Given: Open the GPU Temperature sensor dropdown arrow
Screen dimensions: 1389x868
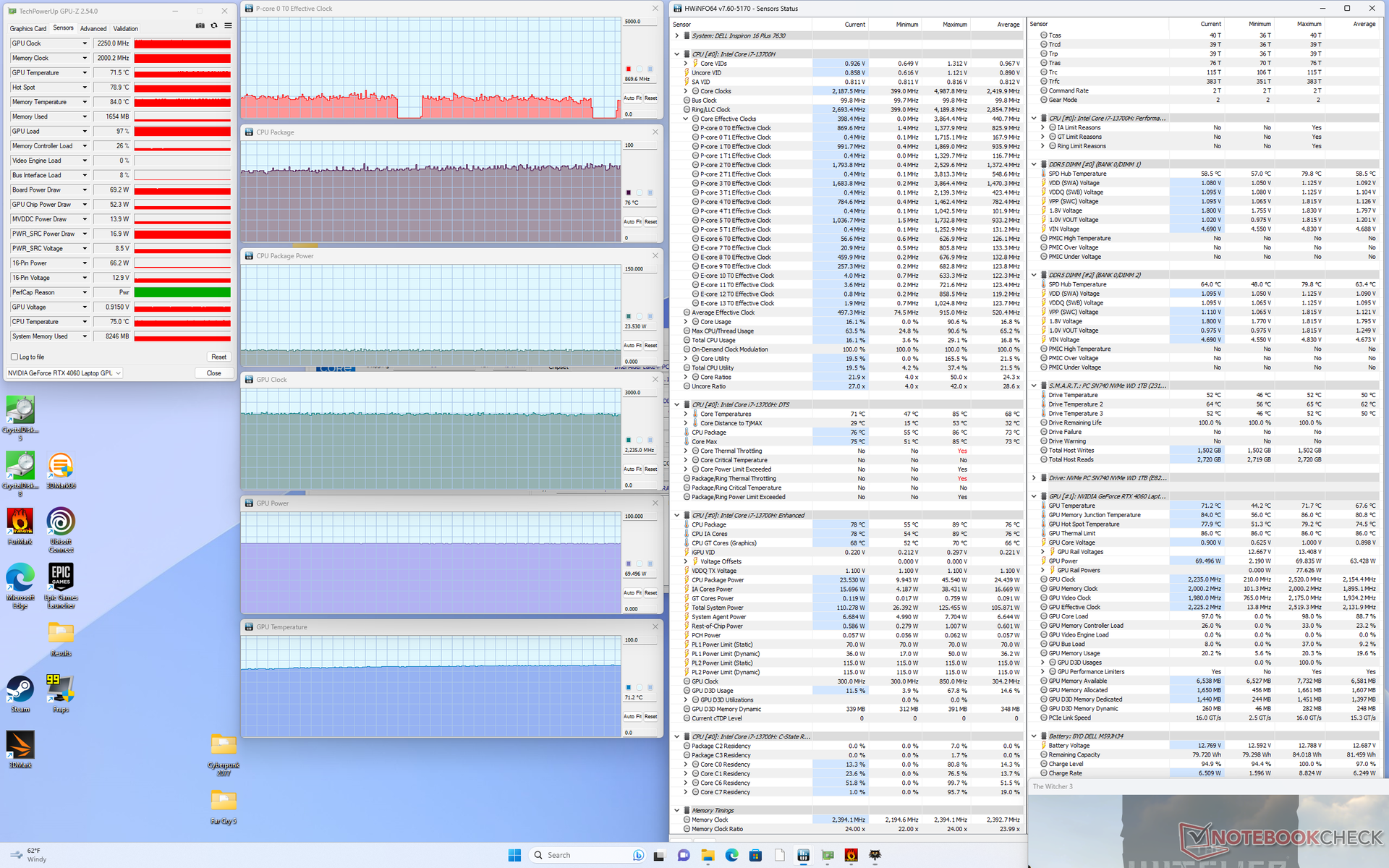Looking at the screenshot, I should point(85,73).
